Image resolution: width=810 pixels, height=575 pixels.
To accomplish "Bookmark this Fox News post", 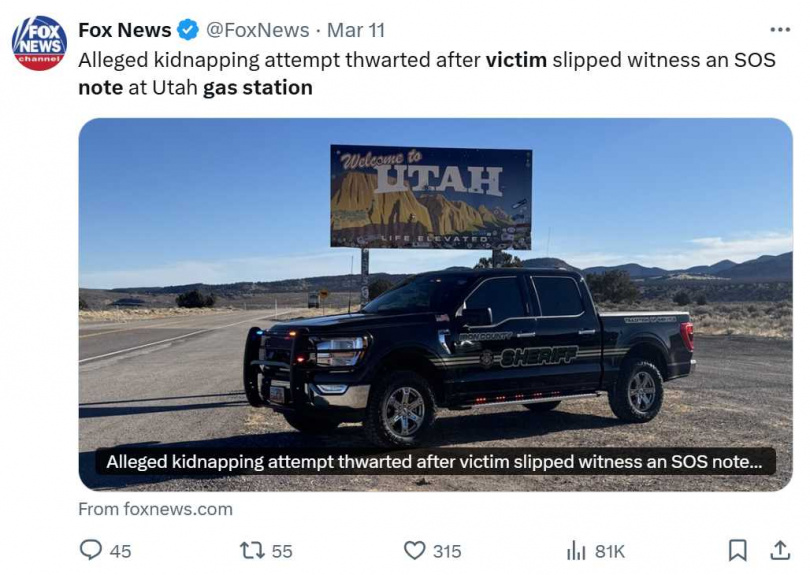I will [737, 550].
